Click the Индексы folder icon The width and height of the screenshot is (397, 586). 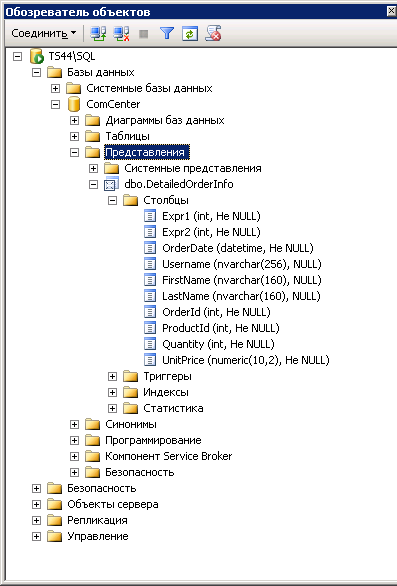pos(130,392)
